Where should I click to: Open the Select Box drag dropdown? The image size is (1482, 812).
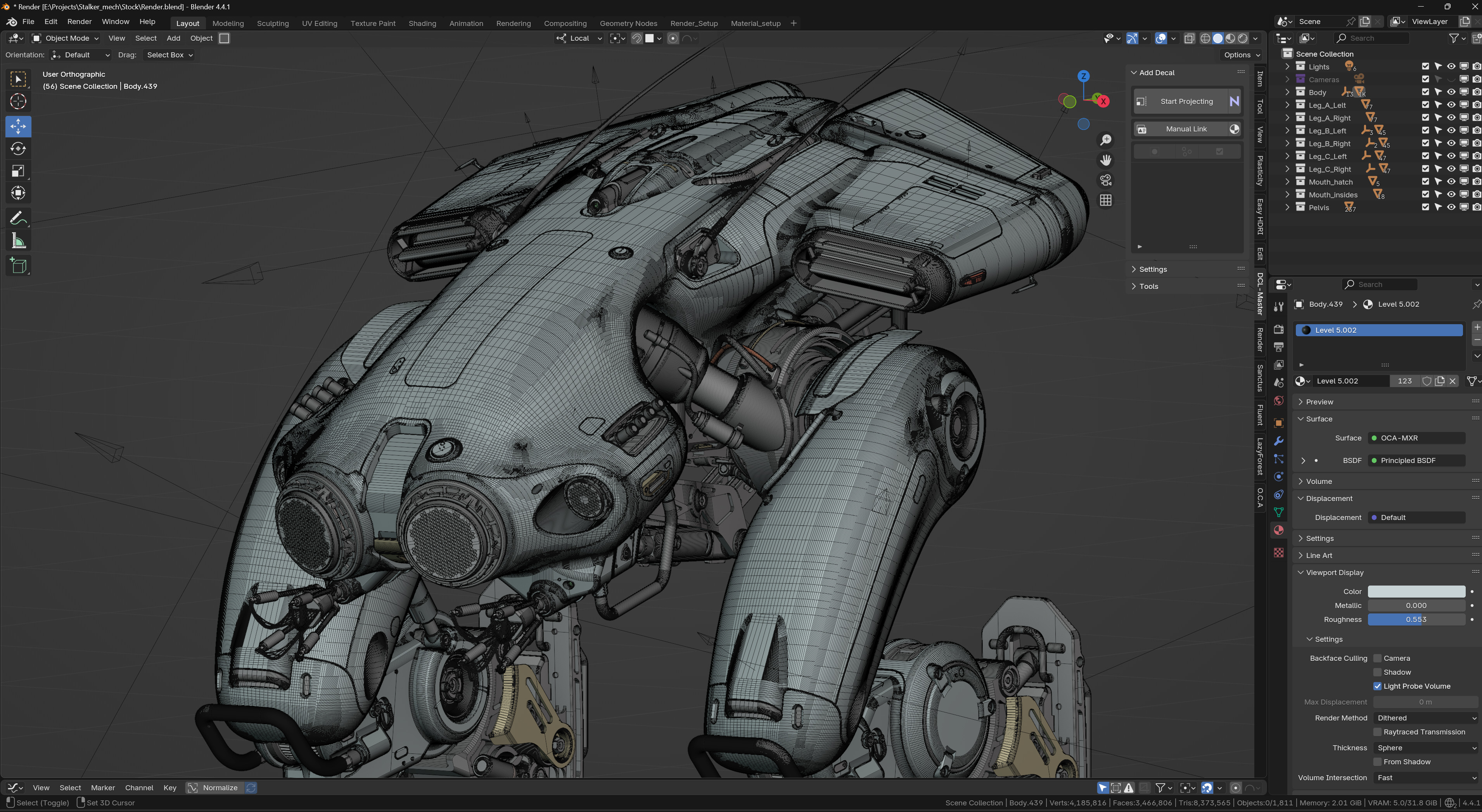(x=169, y=55)
